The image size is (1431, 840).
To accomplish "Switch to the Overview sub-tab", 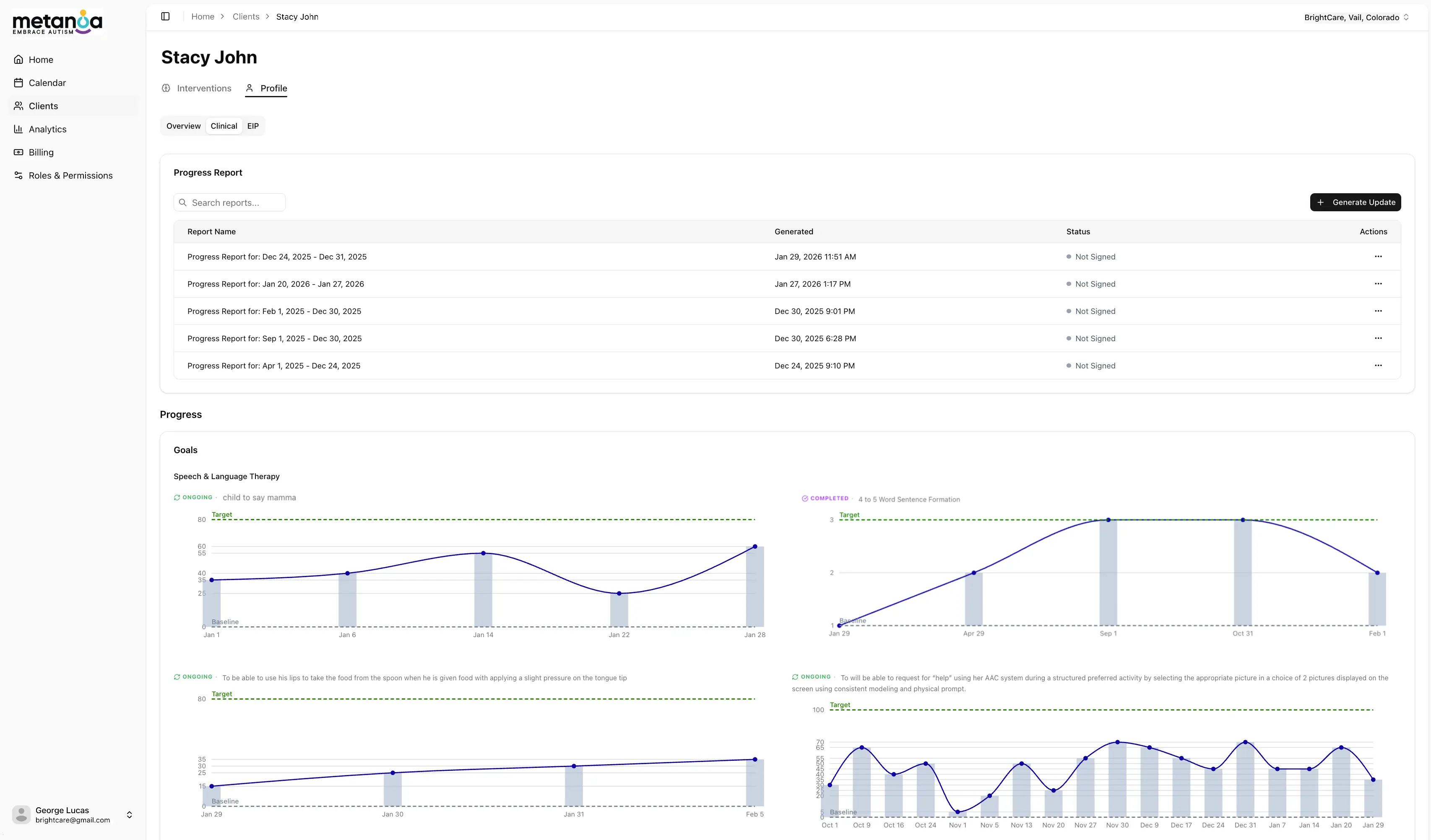I will [x=183, y=126].
